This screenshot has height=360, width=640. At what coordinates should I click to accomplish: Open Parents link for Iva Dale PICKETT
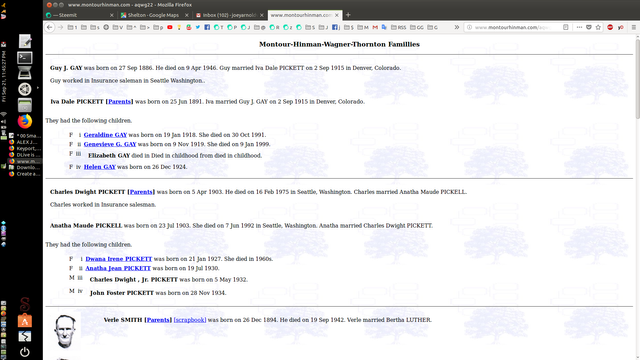tap(120, 102)
